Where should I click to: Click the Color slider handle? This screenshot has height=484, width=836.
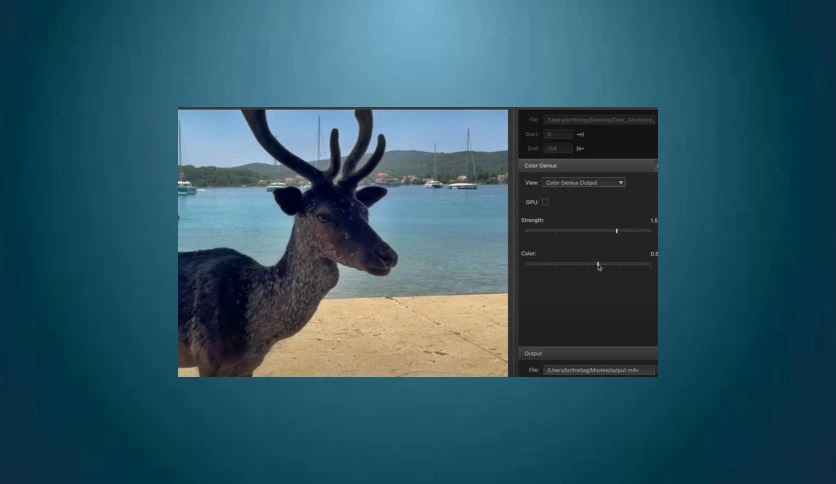tap(598, 264)
